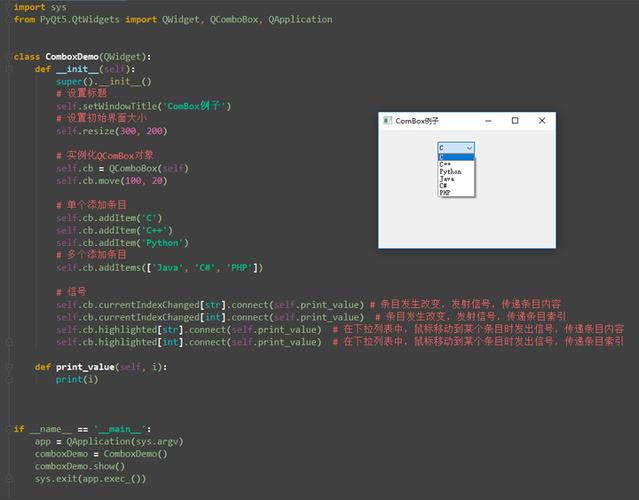Click the addItem('C++') code line
The image size is (639, 500).
115,230
